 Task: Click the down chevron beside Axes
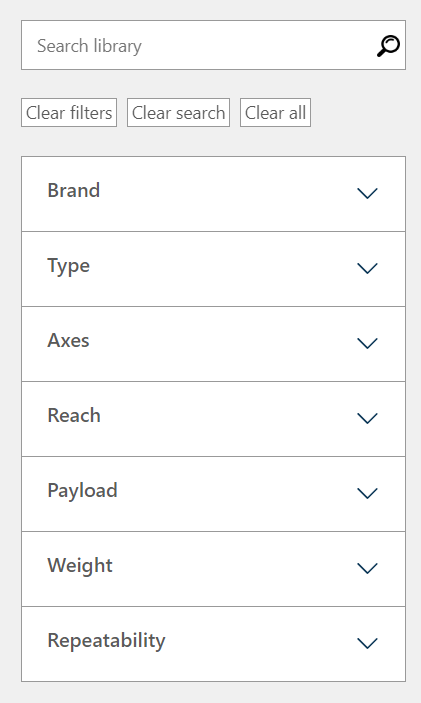pyautogui.click(x=367, y=343)
